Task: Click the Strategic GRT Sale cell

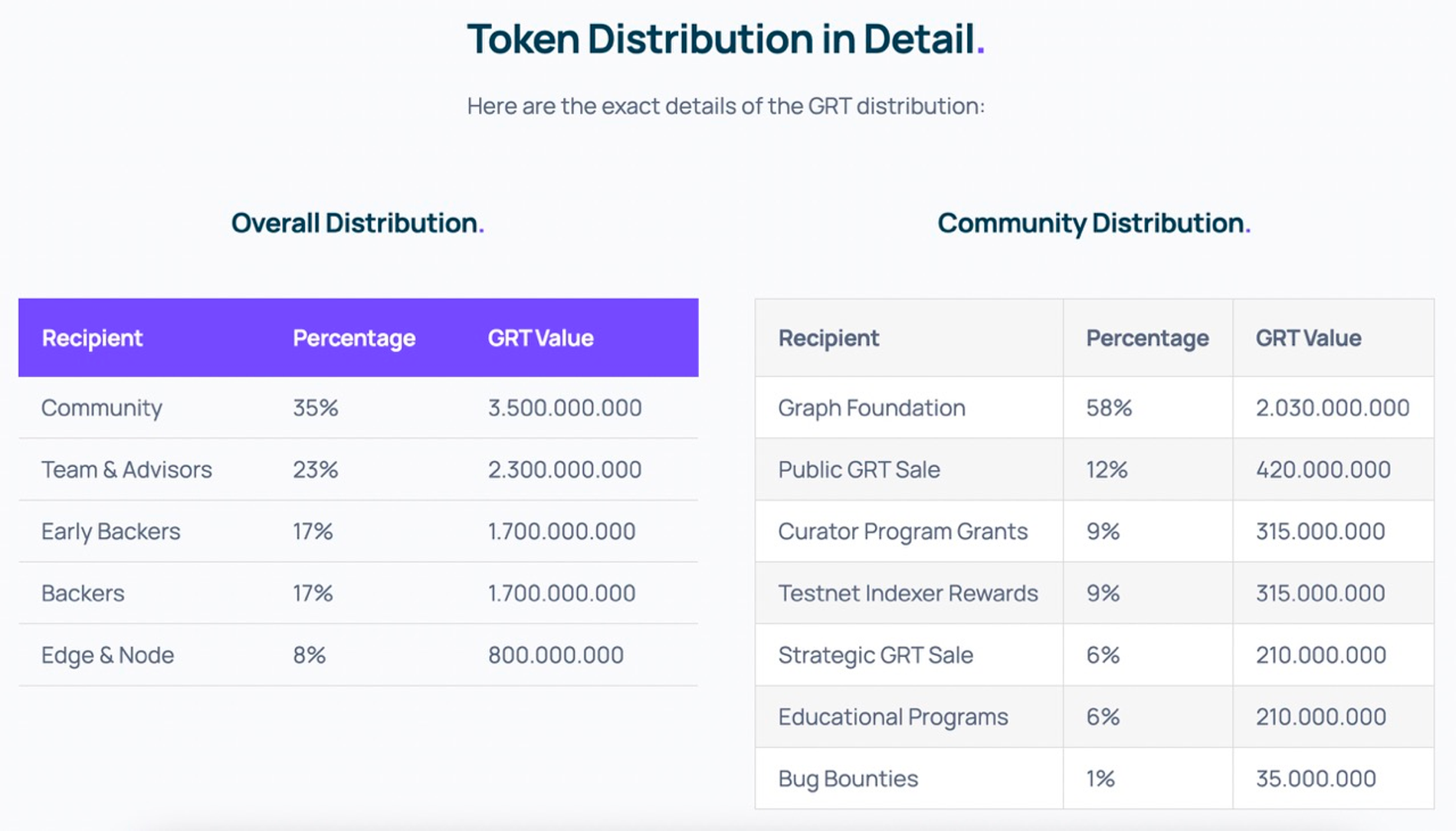Action: (875, 655)
